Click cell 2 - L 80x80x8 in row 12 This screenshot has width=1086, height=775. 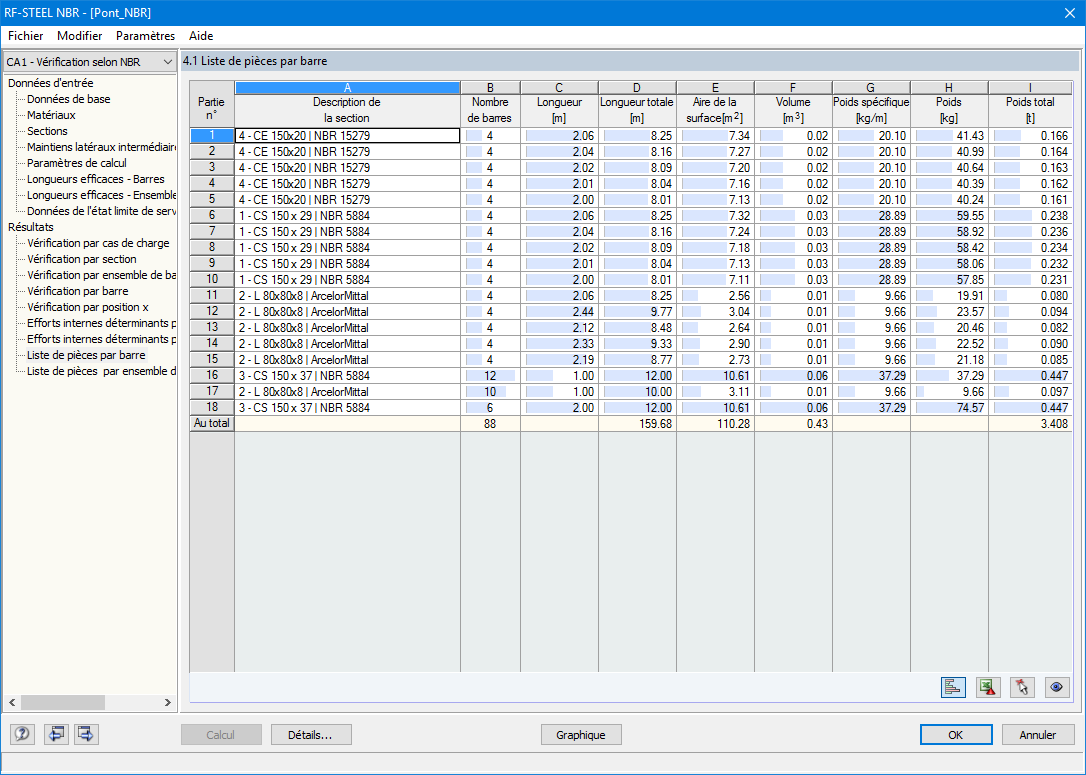tap(348, 312)
